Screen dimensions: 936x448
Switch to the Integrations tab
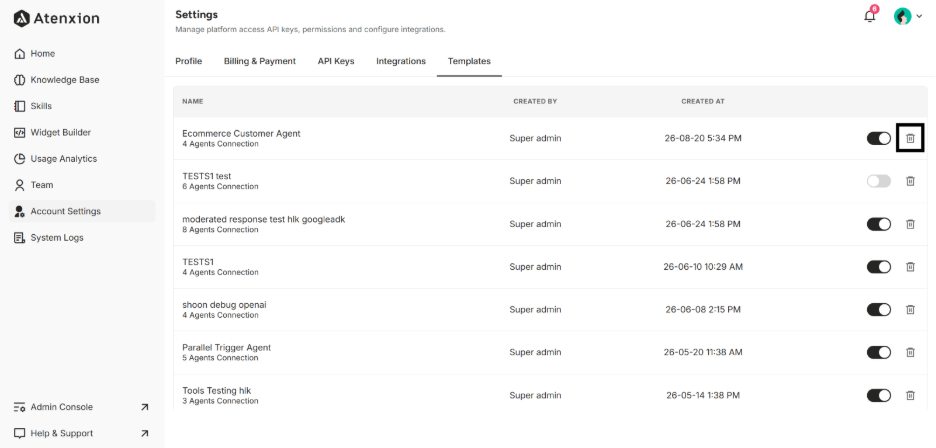click(401, 61)
